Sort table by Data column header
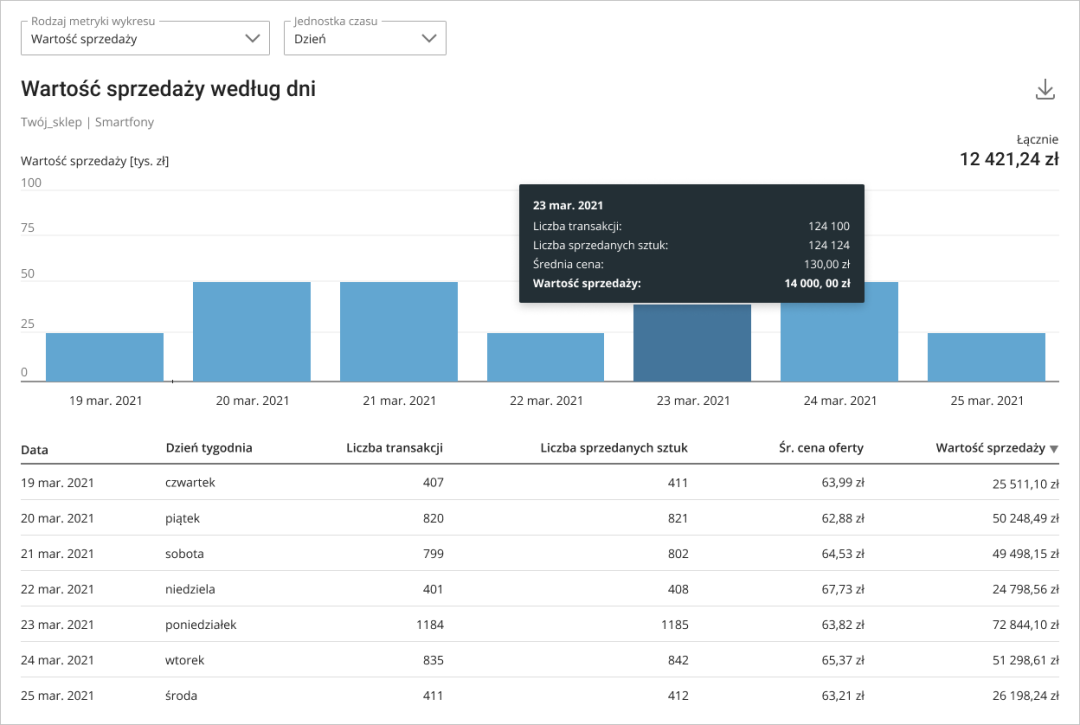Viewport: 1080px width, 725px height. [x=35, y=449]
